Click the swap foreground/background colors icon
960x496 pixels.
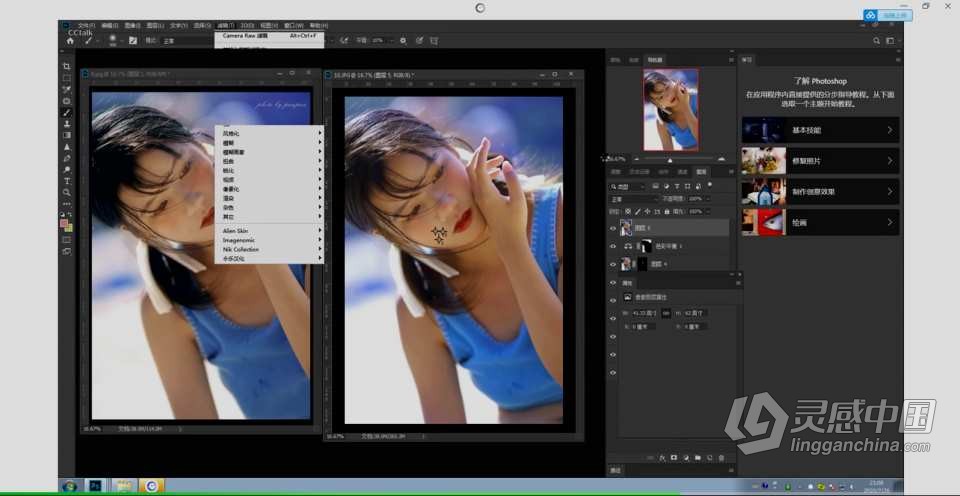(x=70, y=214)
